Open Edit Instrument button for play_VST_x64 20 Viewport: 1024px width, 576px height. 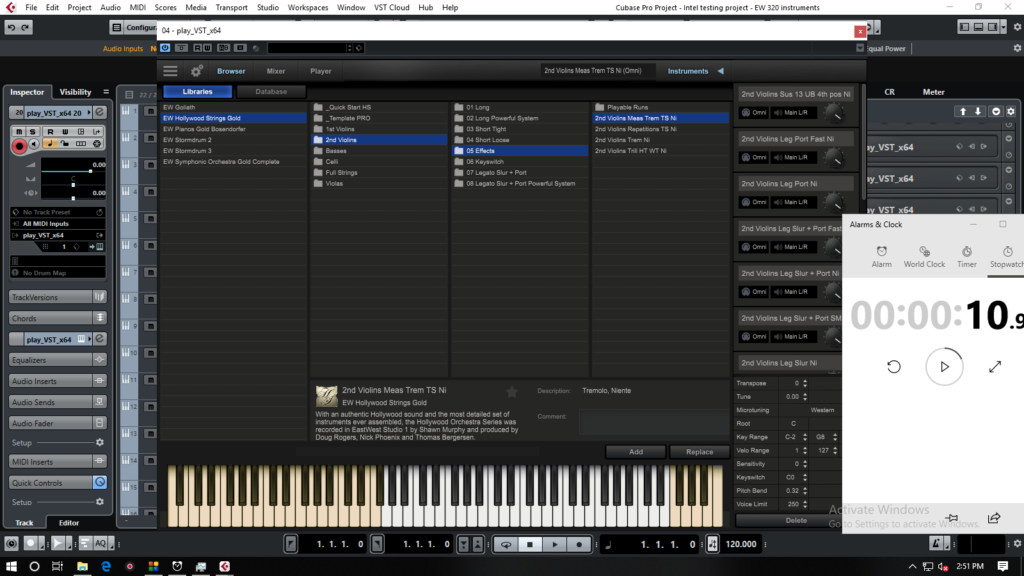click(100, 113)
